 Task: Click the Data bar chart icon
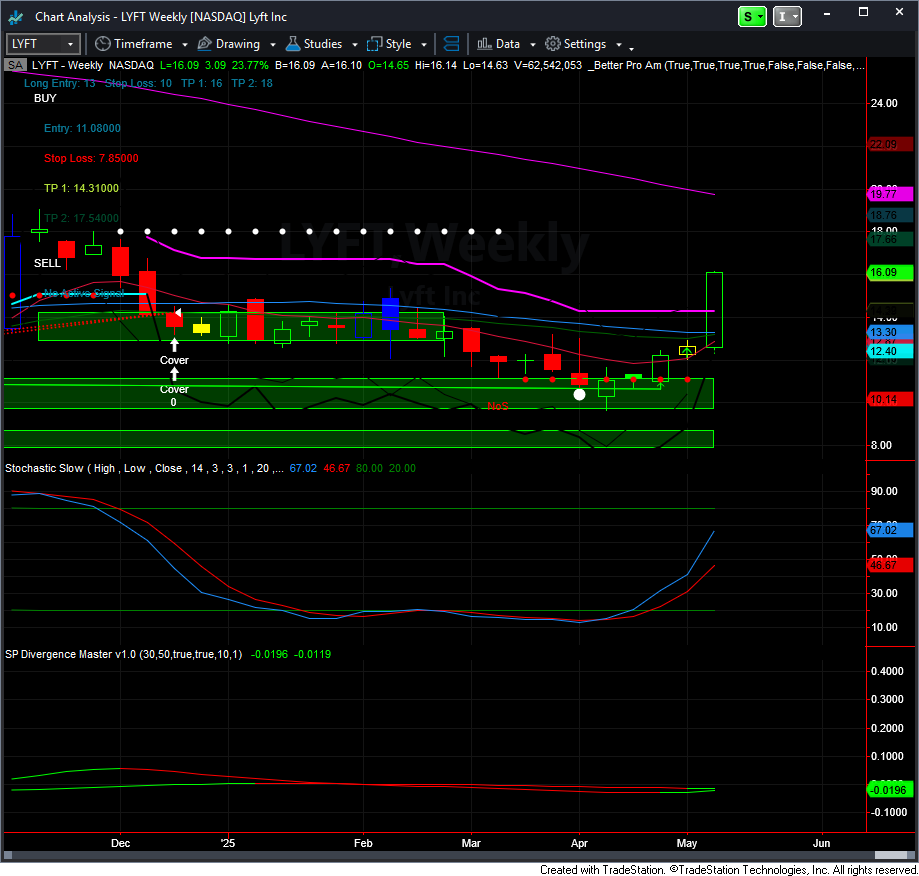click(x=484, y=44)
